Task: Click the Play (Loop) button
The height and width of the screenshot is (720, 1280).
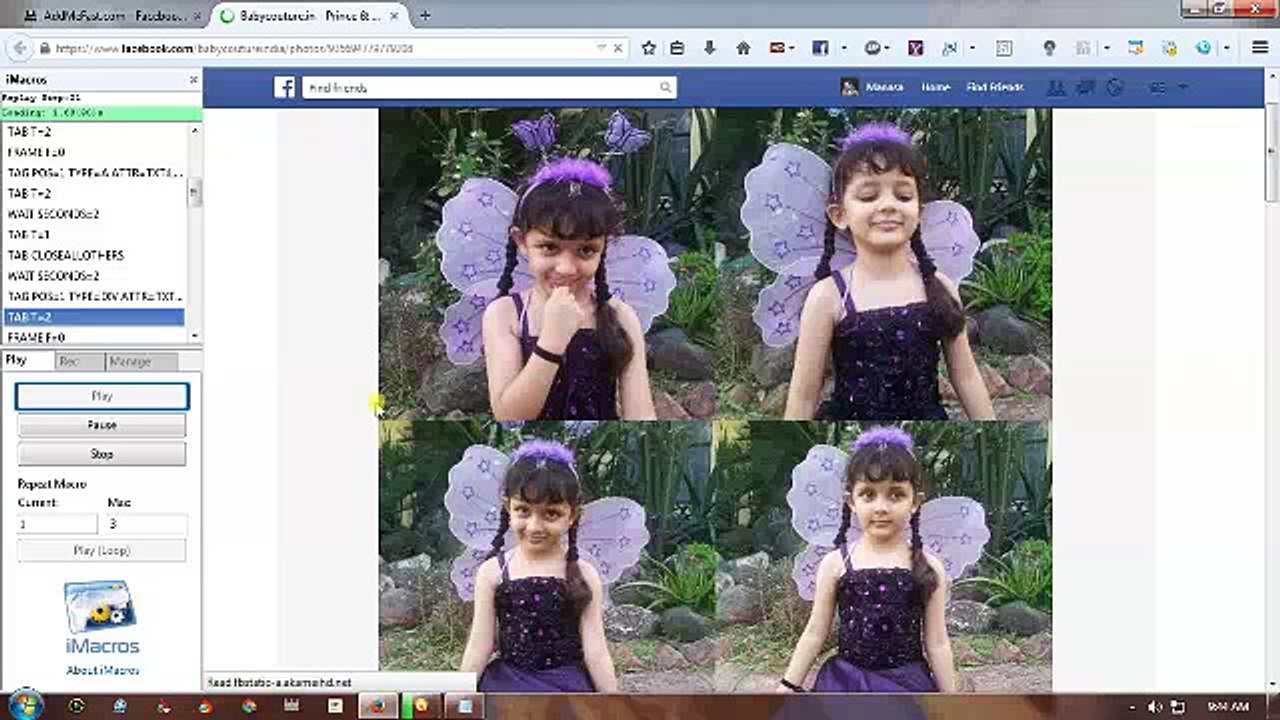Action: pyautogui.click(x=102, y=551)
